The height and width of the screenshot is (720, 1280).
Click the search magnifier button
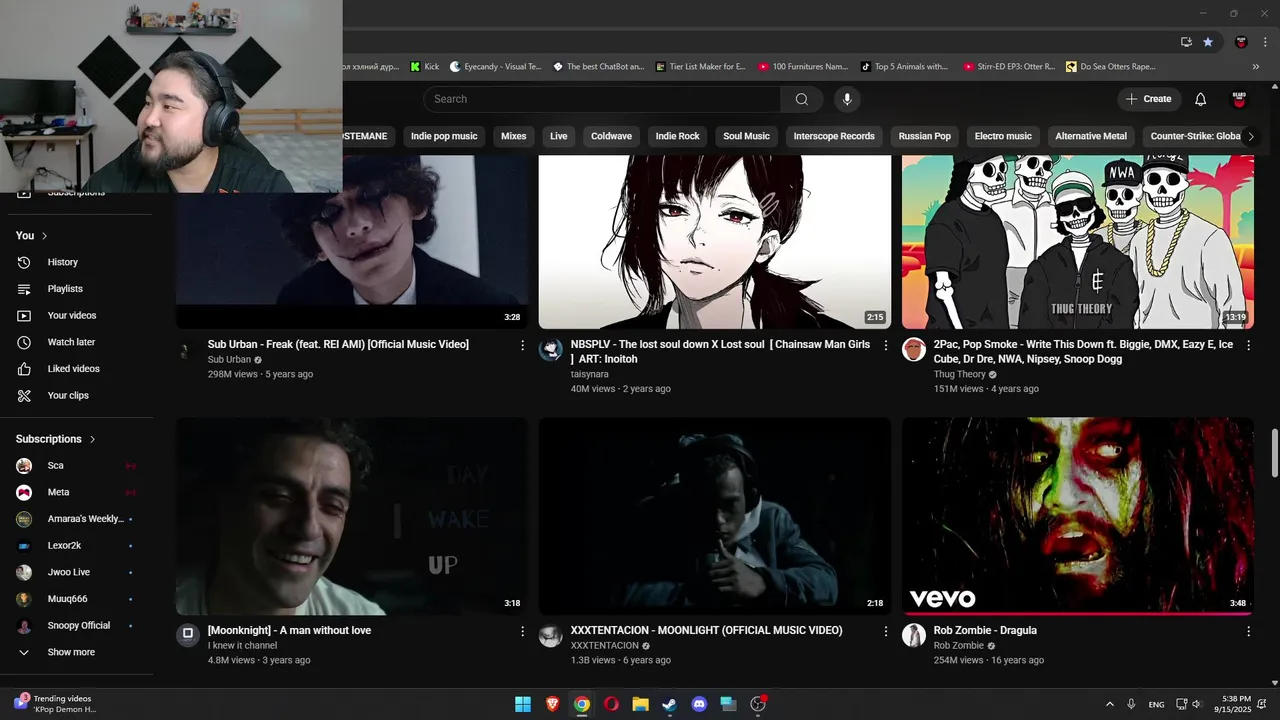[801, 99]
